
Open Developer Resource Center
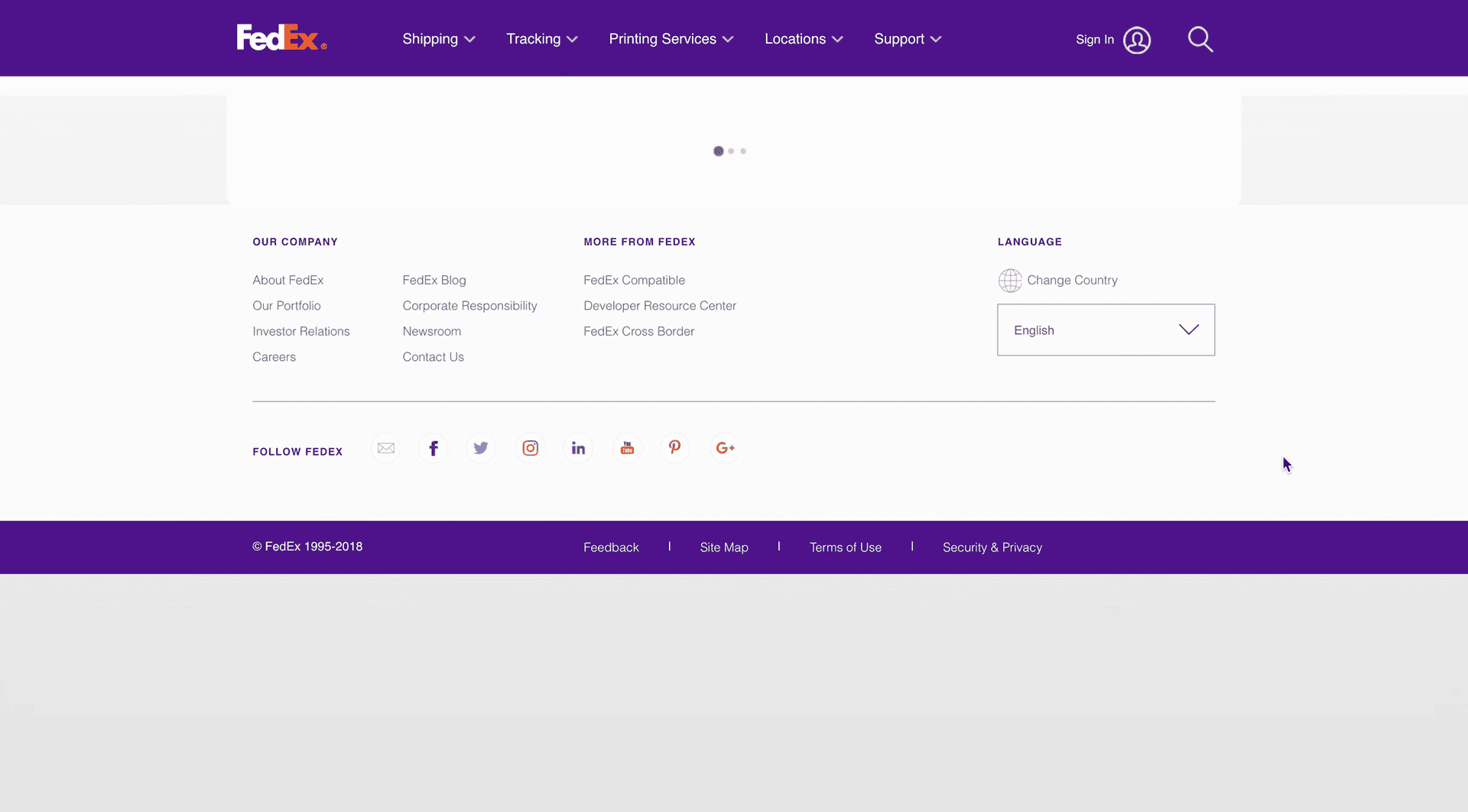[x=660, y=306]
